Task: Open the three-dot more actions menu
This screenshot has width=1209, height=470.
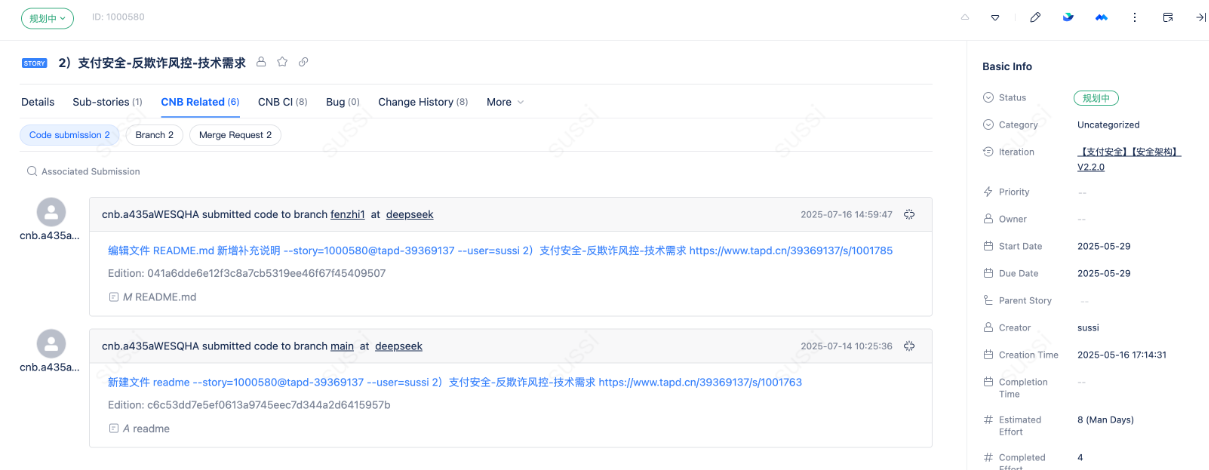Action: [x=1134, y=17]
